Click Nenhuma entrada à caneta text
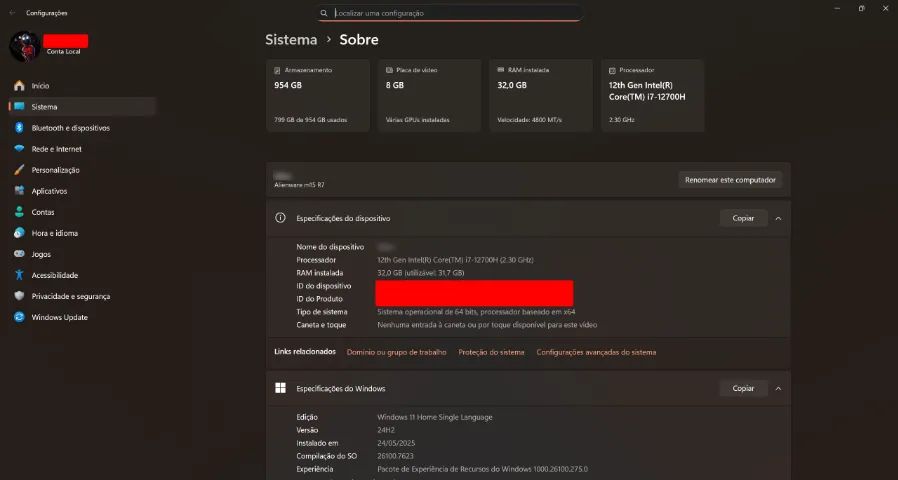This screenshot has height=480, width=898. pyautogui.click(x=487, y=325)
